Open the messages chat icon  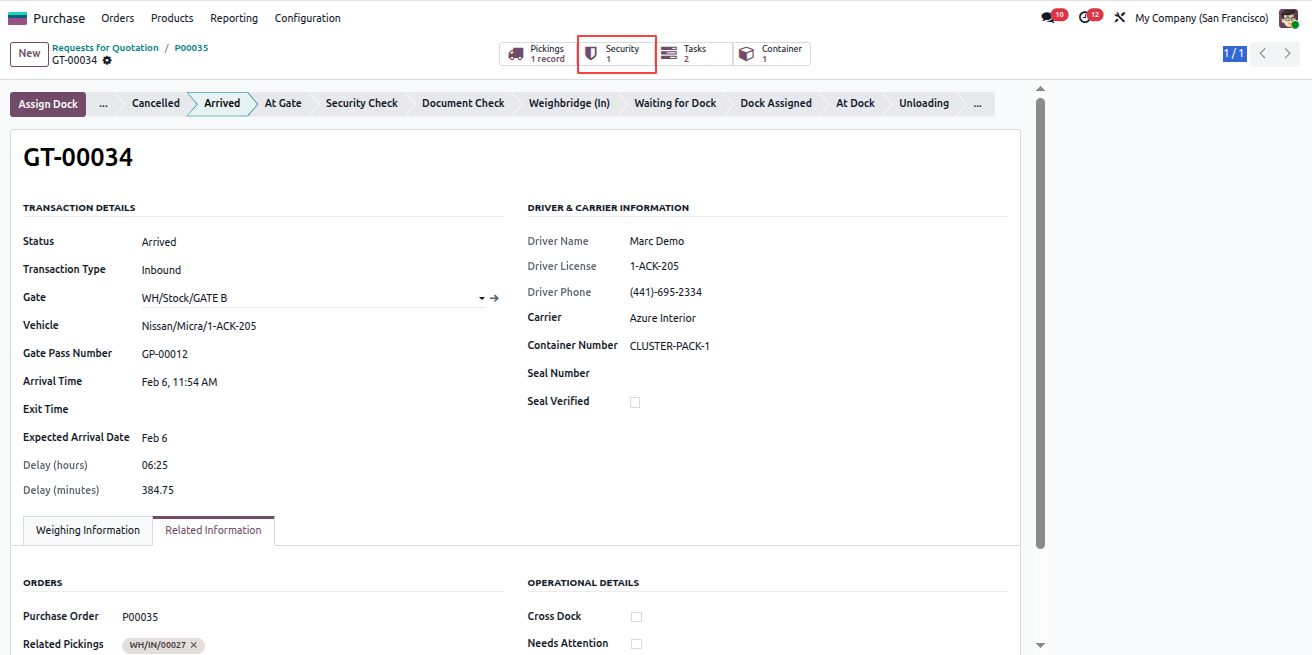(1048, 18)
